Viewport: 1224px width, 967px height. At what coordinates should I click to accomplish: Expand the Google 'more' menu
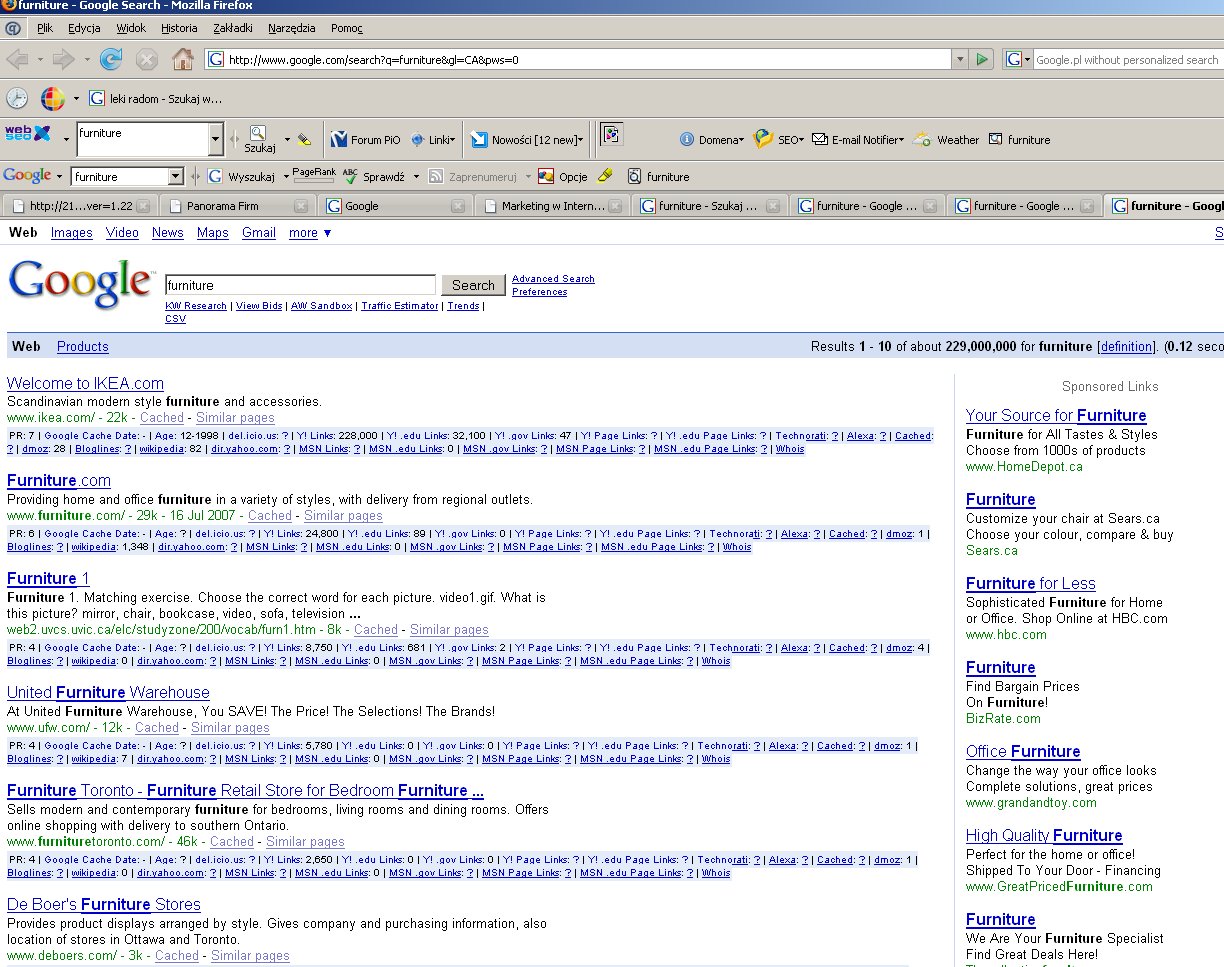point(310,233)
